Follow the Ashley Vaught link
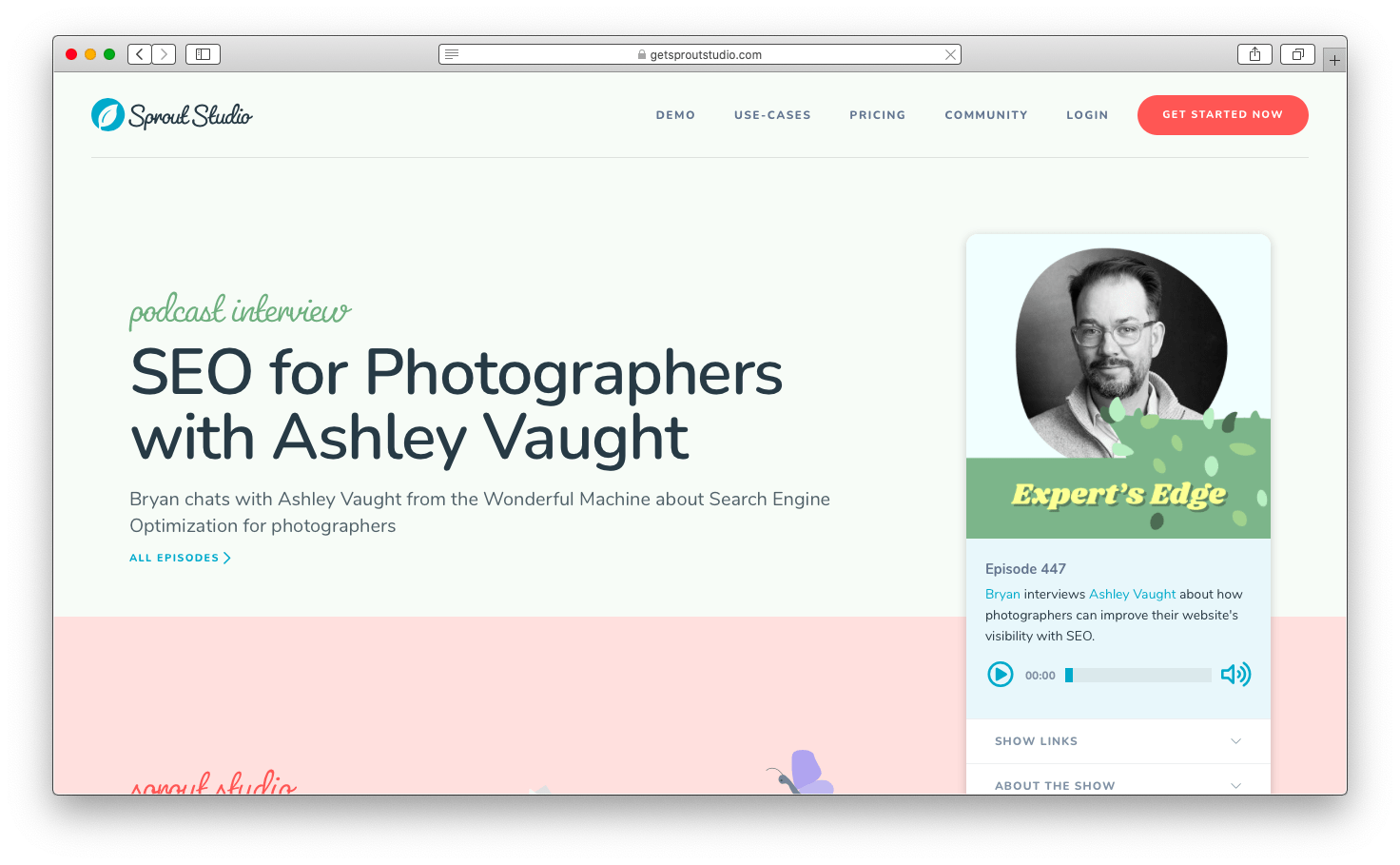 (x=1133, y=594)
